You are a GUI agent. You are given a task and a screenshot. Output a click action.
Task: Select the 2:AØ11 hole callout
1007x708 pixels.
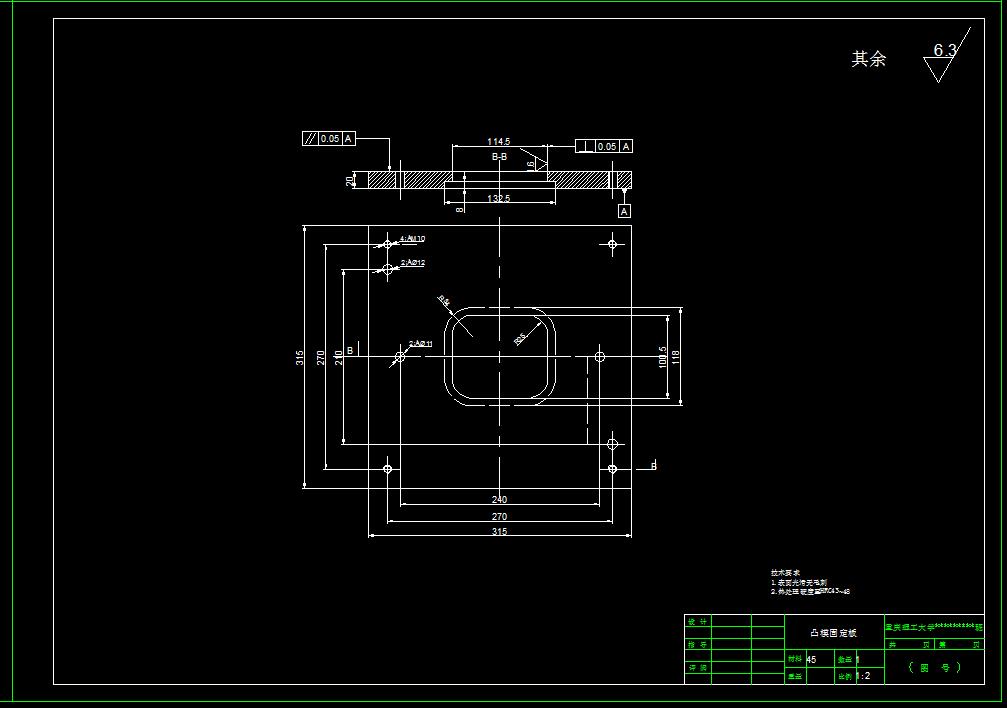click(421, 344)
